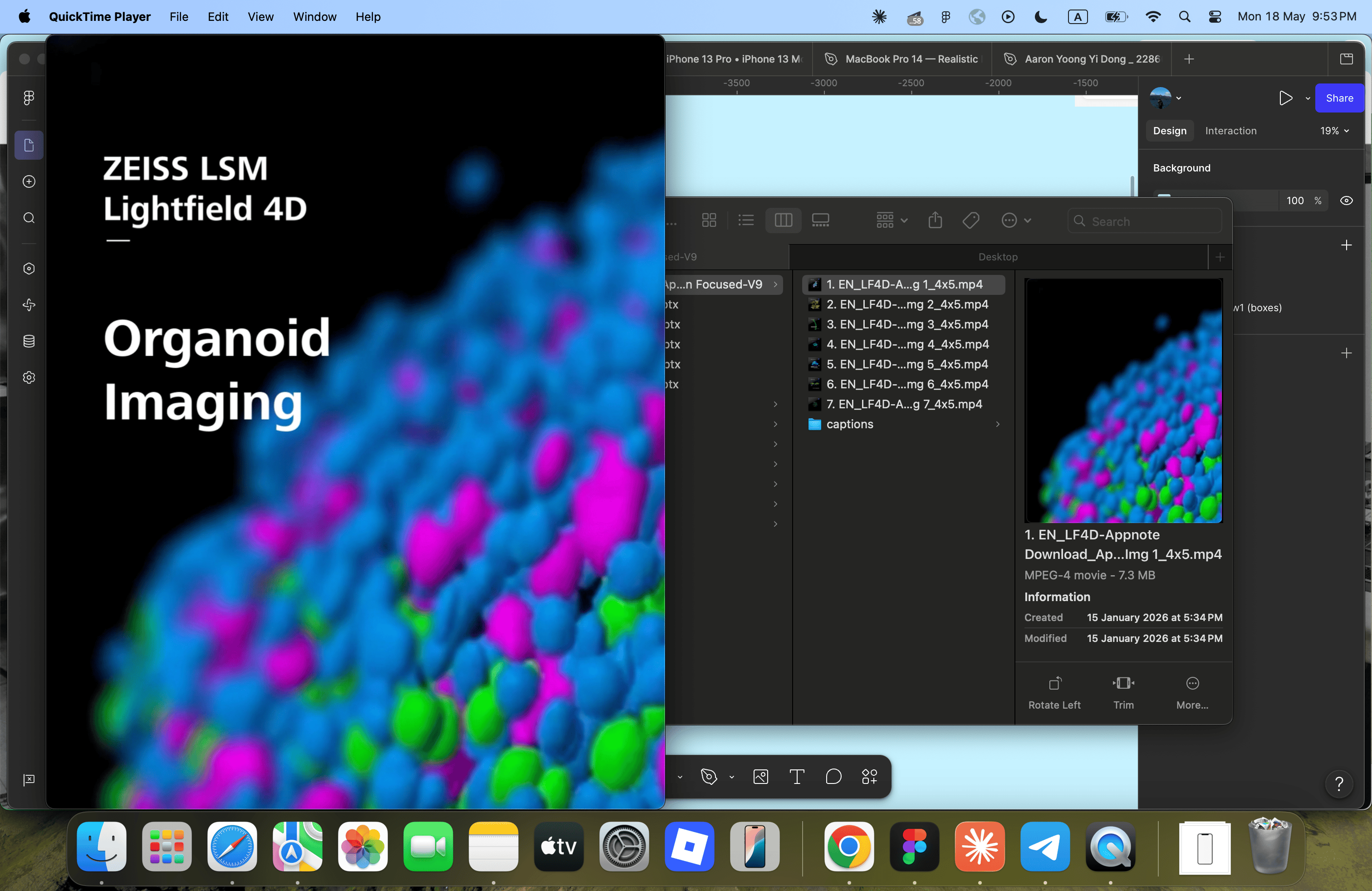Screen dimensions: 1372x891
Task: Select the Pen tool in bottom canvas toolbar
Action: tap(709, 777)
